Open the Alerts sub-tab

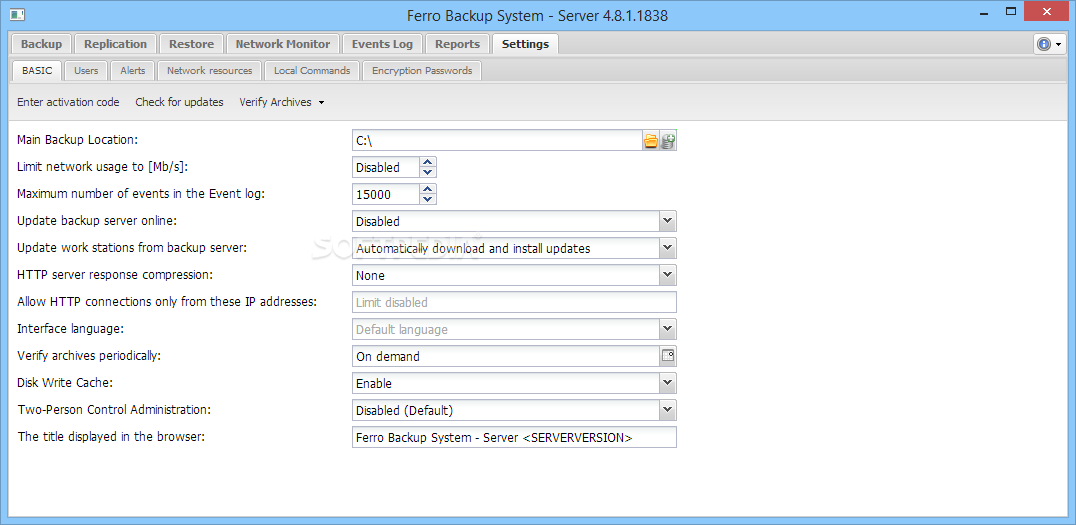(x=132, y=71)
